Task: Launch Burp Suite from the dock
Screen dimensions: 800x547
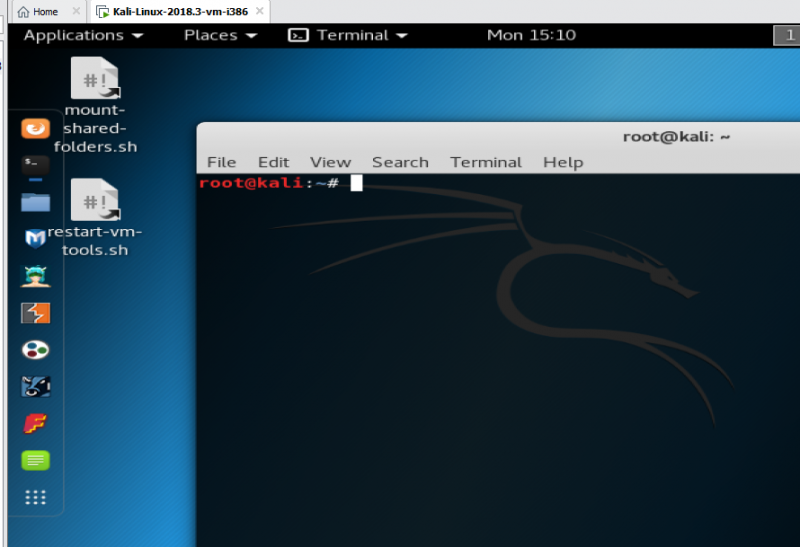Action: (x=35, y=313)
